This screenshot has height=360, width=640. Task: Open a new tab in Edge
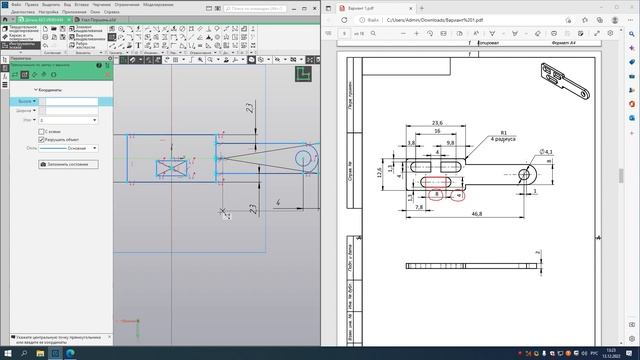(x=422, y=8)
